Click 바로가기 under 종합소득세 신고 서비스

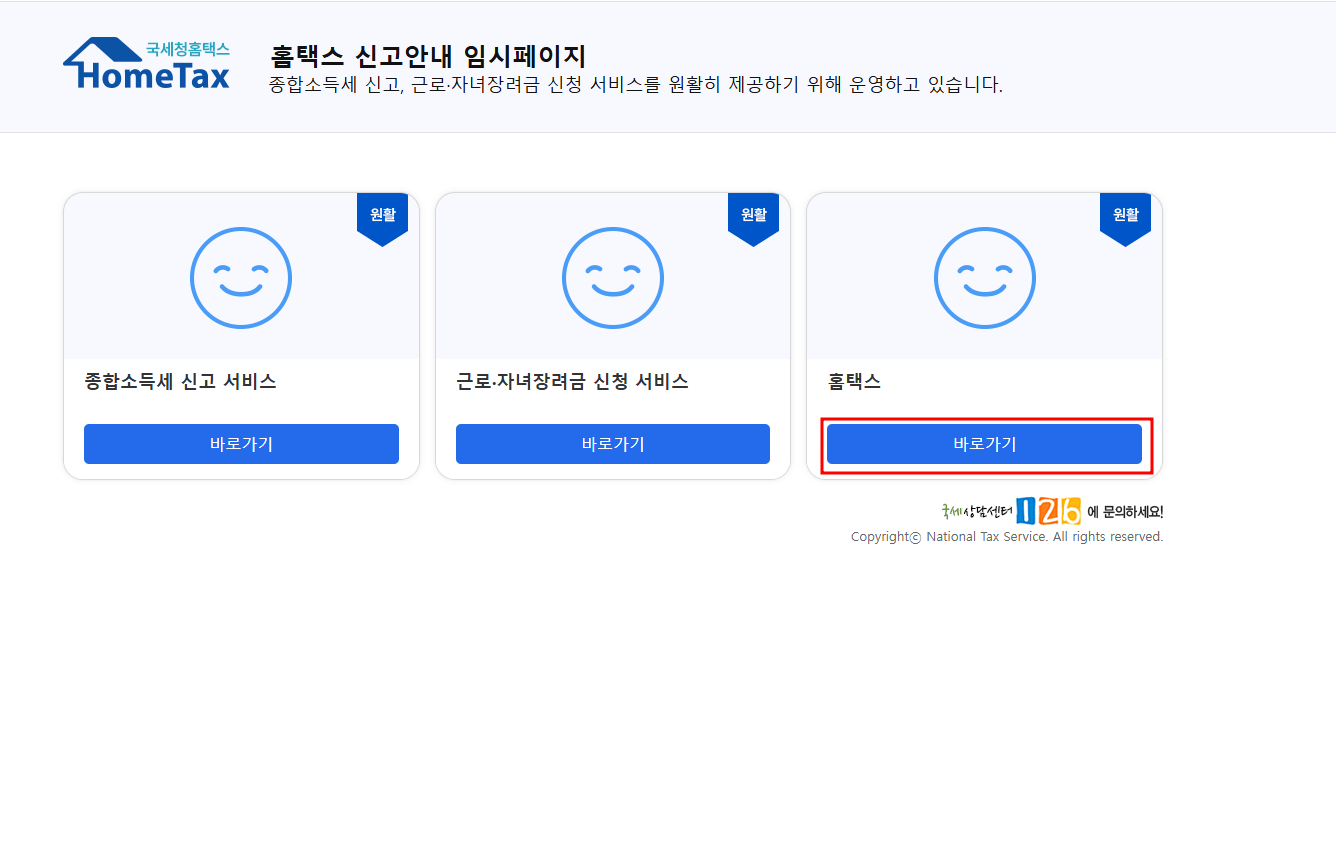(240, 443)
